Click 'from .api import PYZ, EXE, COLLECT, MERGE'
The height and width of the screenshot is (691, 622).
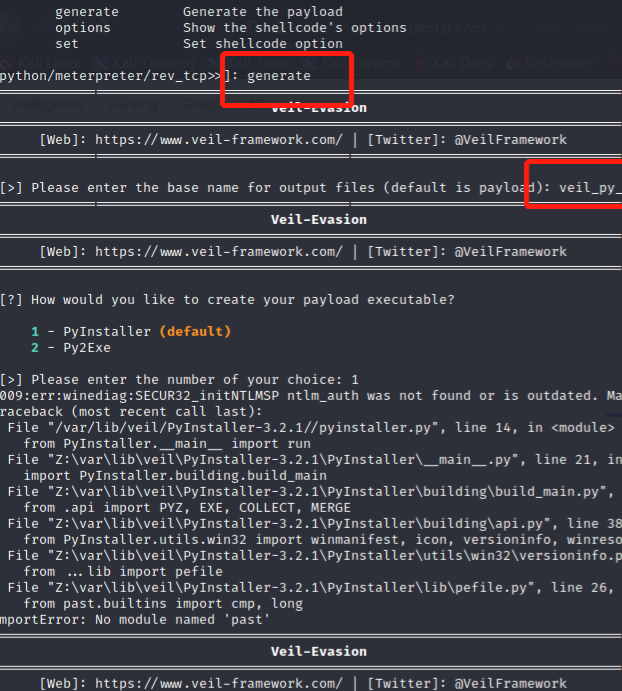[x=187, y=508]
